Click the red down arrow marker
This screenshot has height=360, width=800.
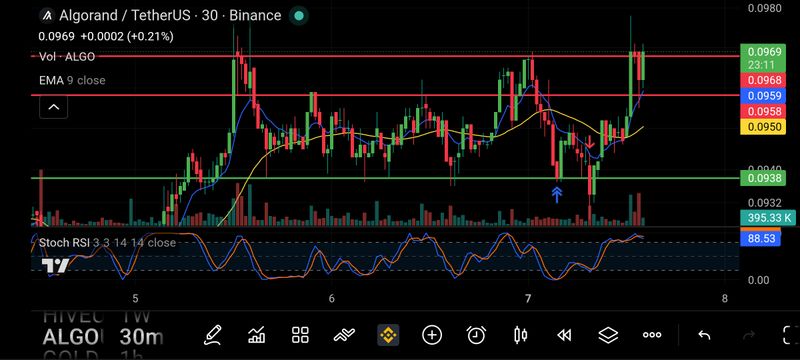coord(590,142)
